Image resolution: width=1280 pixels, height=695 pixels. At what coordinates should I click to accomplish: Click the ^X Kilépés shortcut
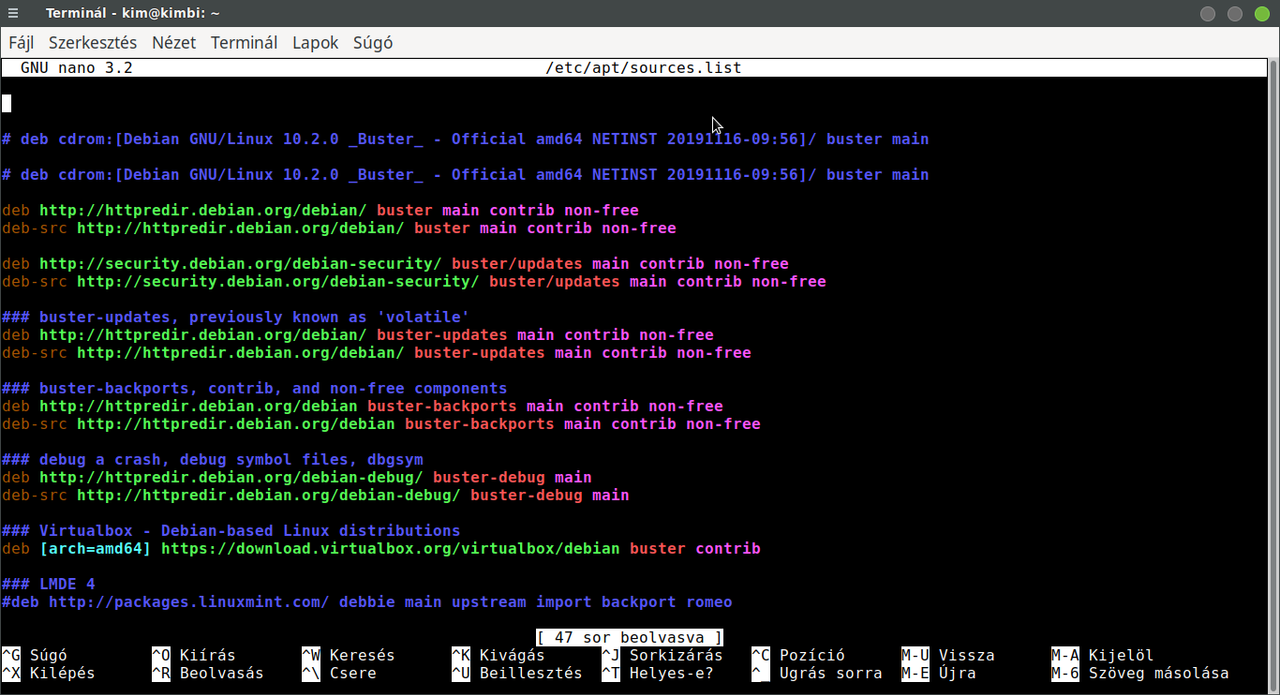coord(49,673)
